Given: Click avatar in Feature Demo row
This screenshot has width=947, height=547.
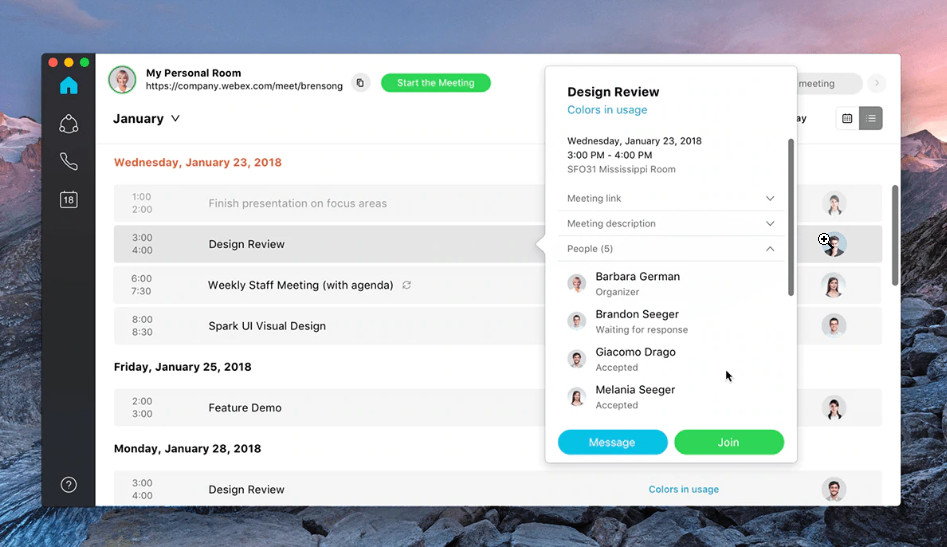Looking at the screenshot, I should (833, 408).
